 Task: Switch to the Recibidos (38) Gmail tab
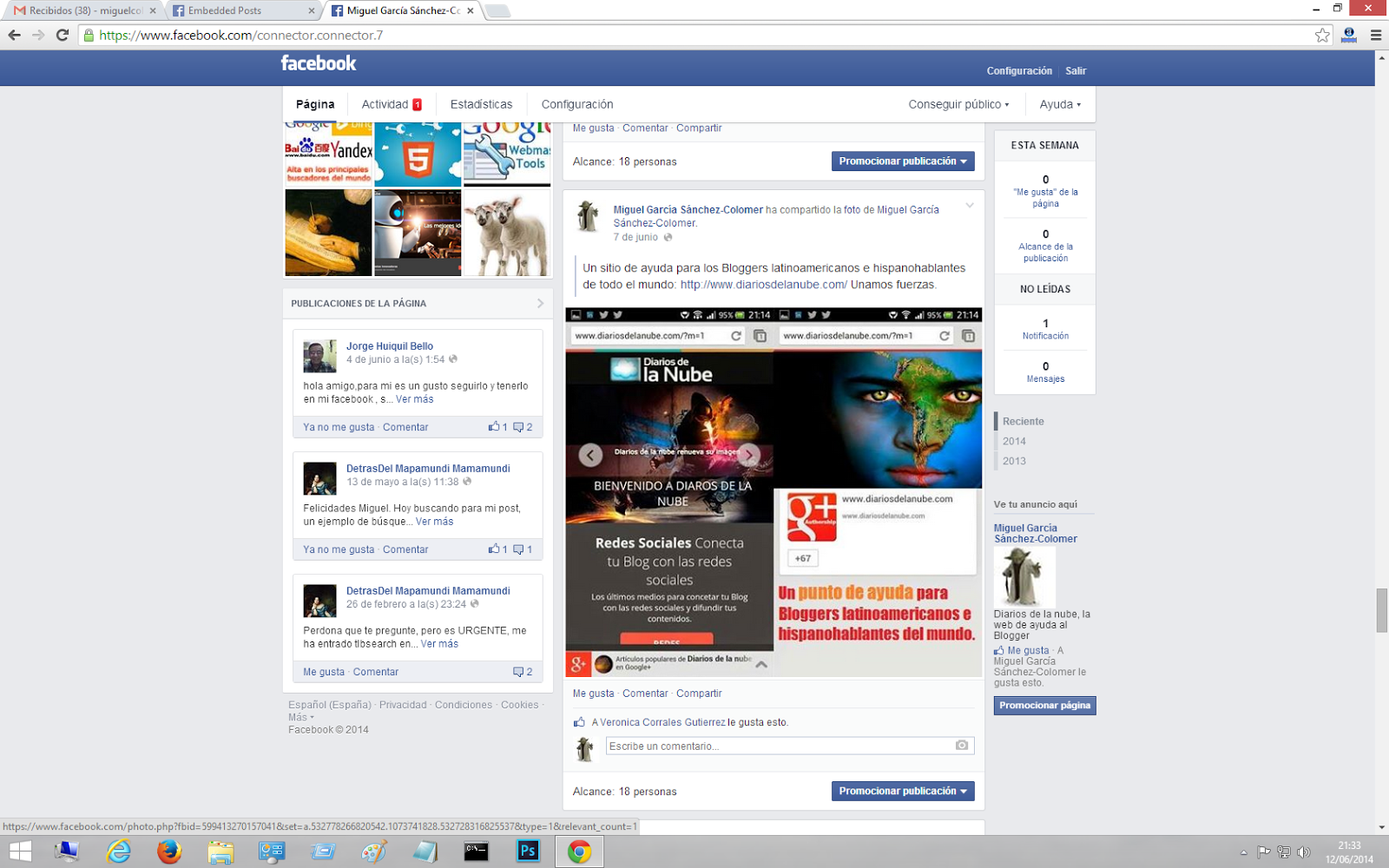[x=85, y=10]
